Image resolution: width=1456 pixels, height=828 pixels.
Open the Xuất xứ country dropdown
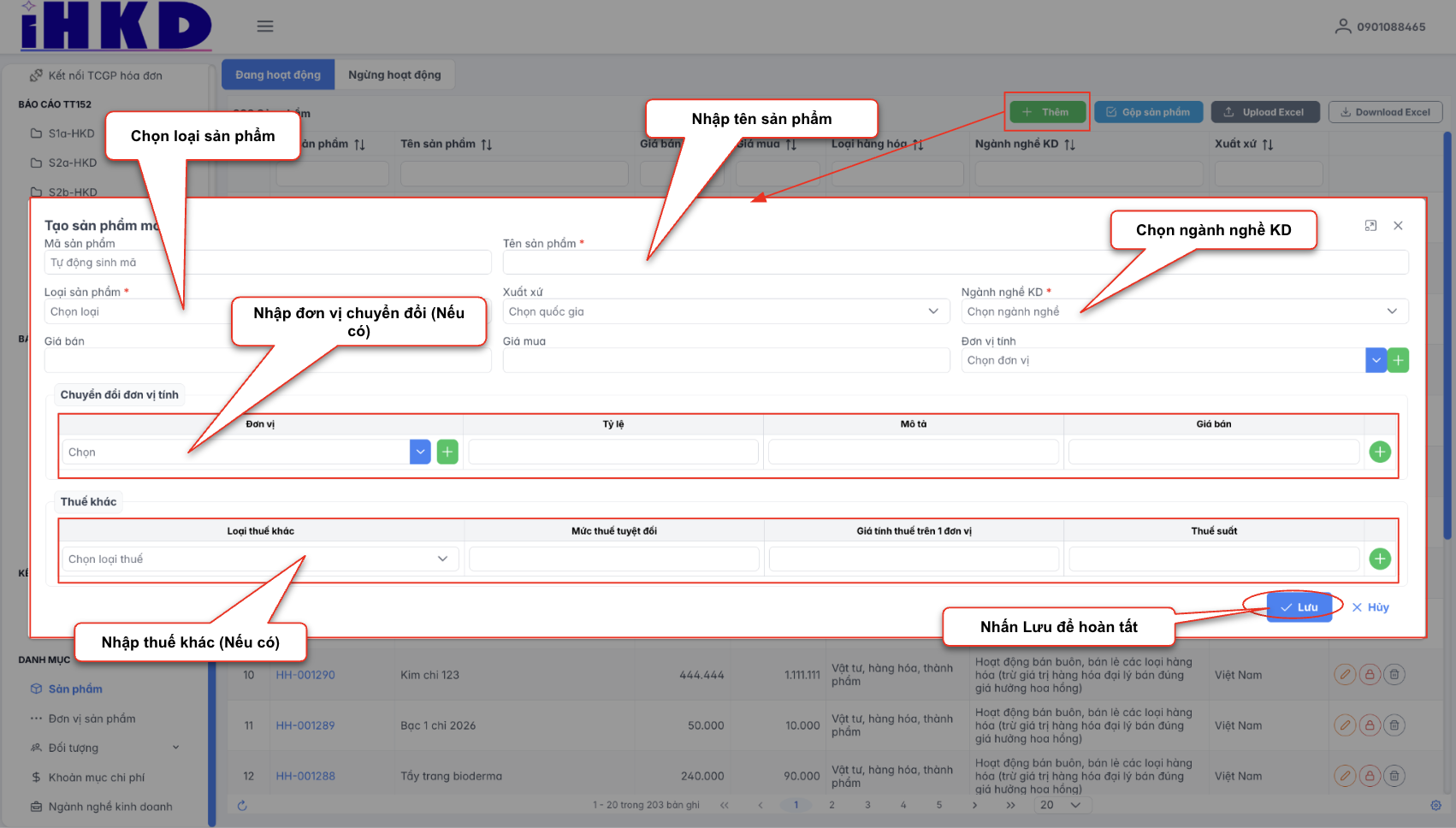tap(725, 311)
